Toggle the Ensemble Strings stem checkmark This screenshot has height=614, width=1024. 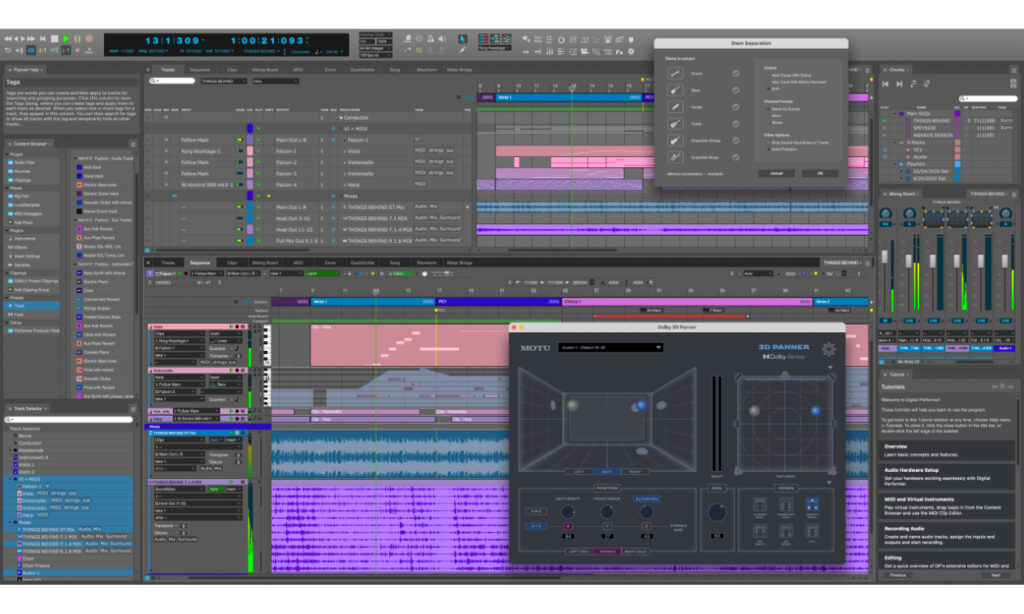(736, 140)
